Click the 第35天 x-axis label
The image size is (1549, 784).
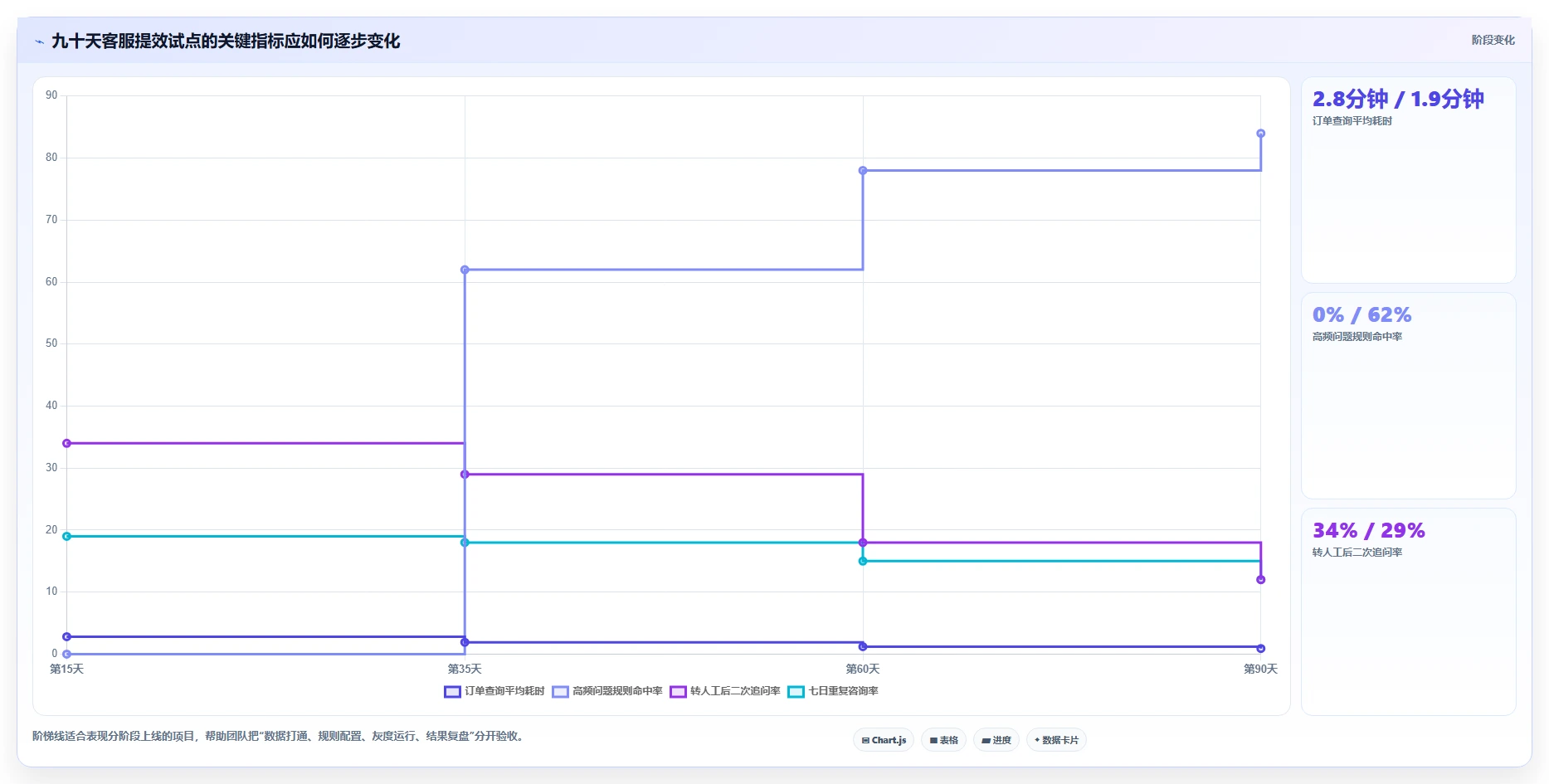coord(465,669)
